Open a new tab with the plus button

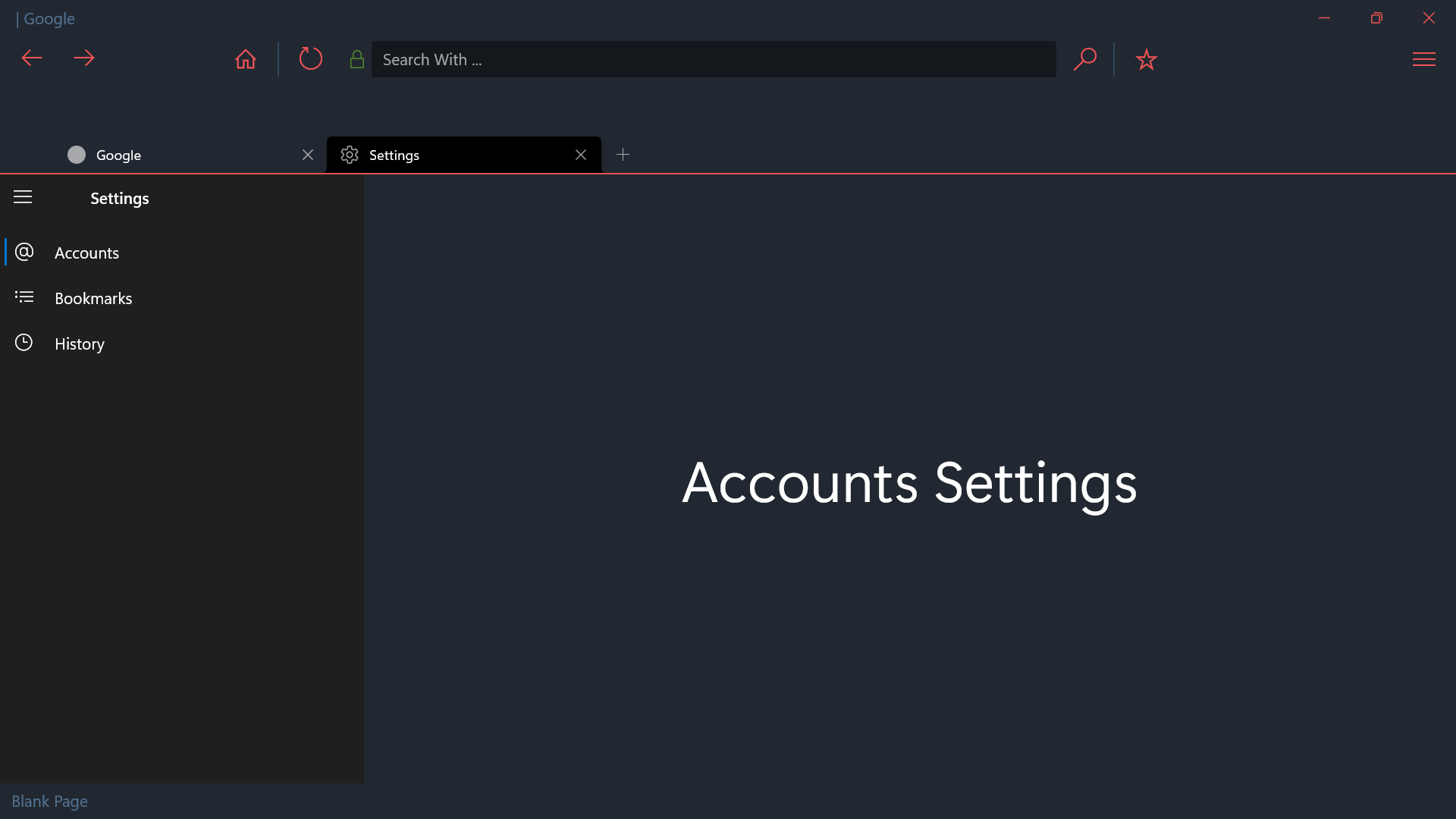(623, 155)
